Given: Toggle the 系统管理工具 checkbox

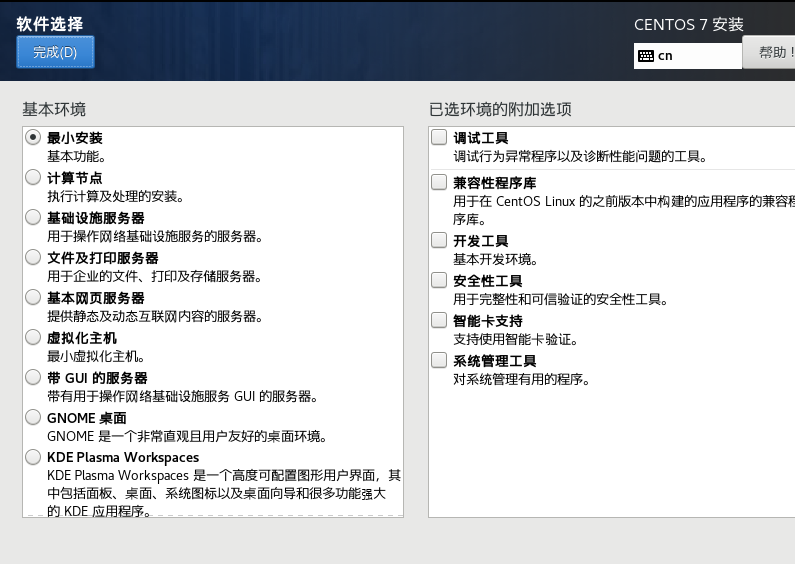Looking at the screenshot, I should [439, 360].
